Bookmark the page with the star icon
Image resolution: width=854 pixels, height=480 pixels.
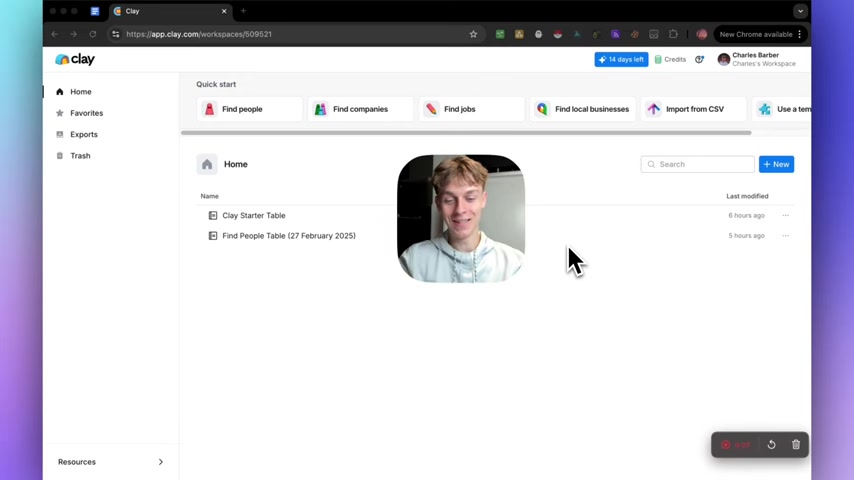point(473,34)
